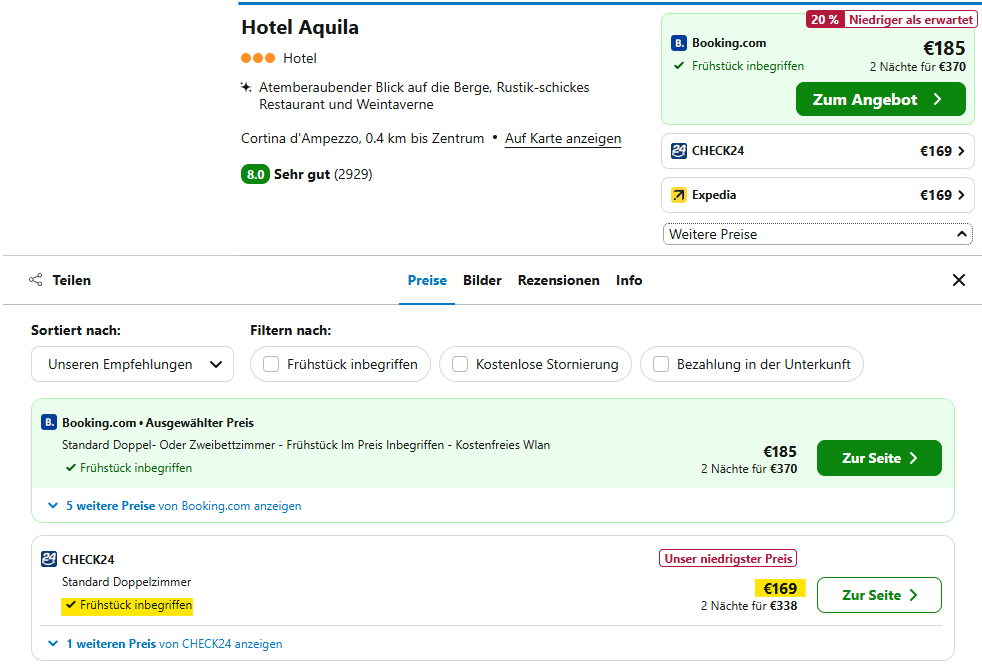Open the Expedia €169 arrow
982x672 pixels.
tap(961, 195)
